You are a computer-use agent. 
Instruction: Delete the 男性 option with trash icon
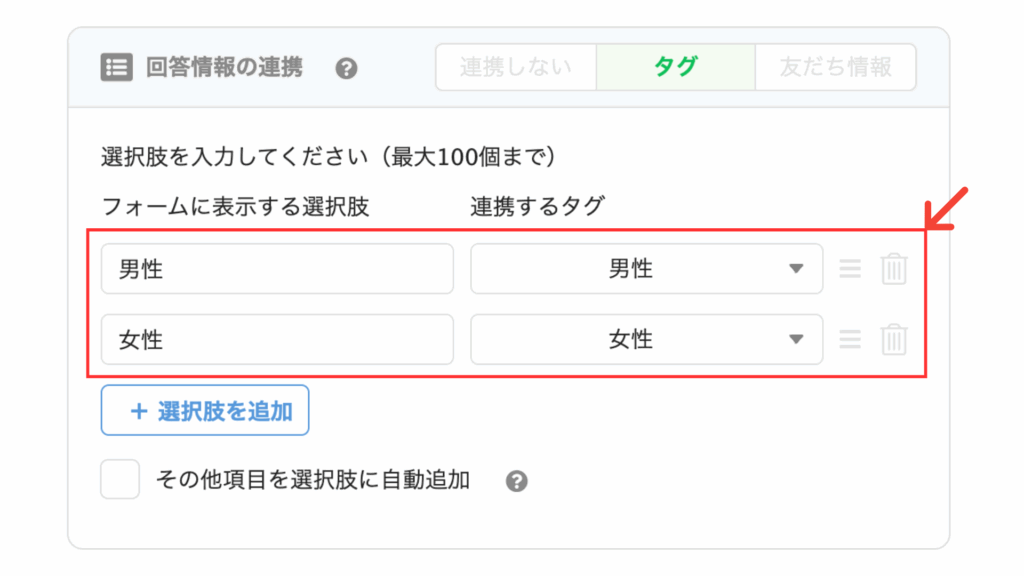coord(893,268)
